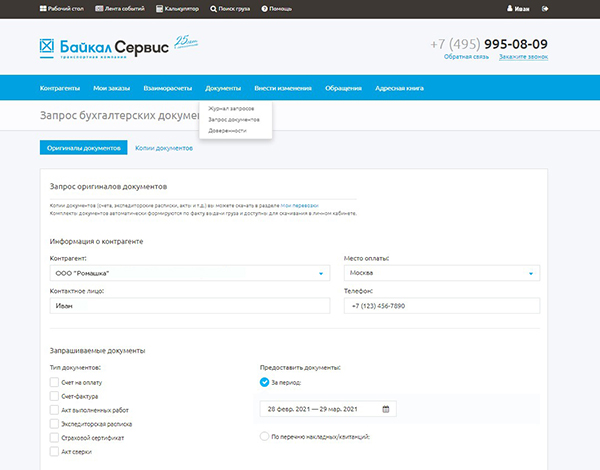600x470 pixels.
Task: Check Страховой сертификат checkbox
Action: pos(54,437)
